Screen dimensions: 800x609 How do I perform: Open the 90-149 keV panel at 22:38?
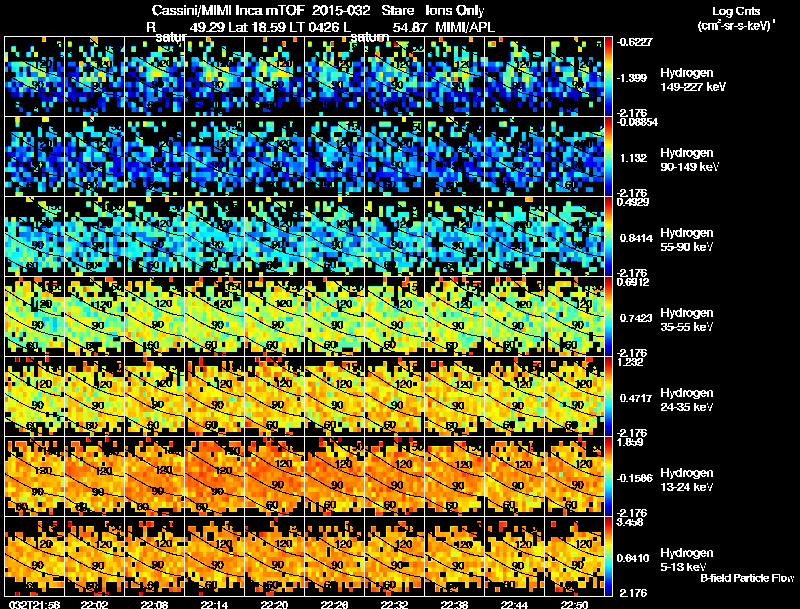tap(455, 157)
